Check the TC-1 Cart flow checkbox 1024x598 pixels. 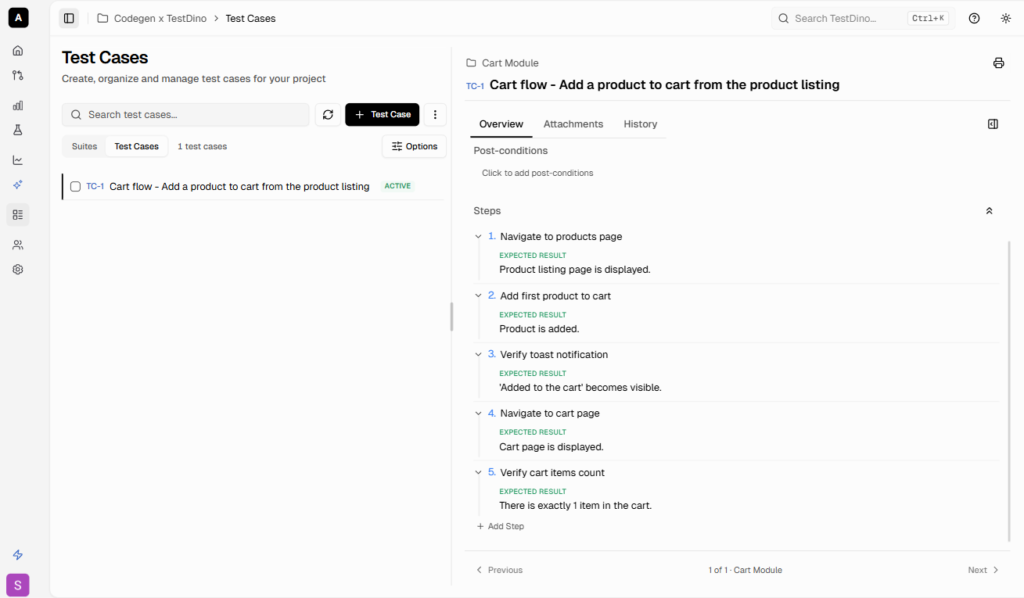75,187
